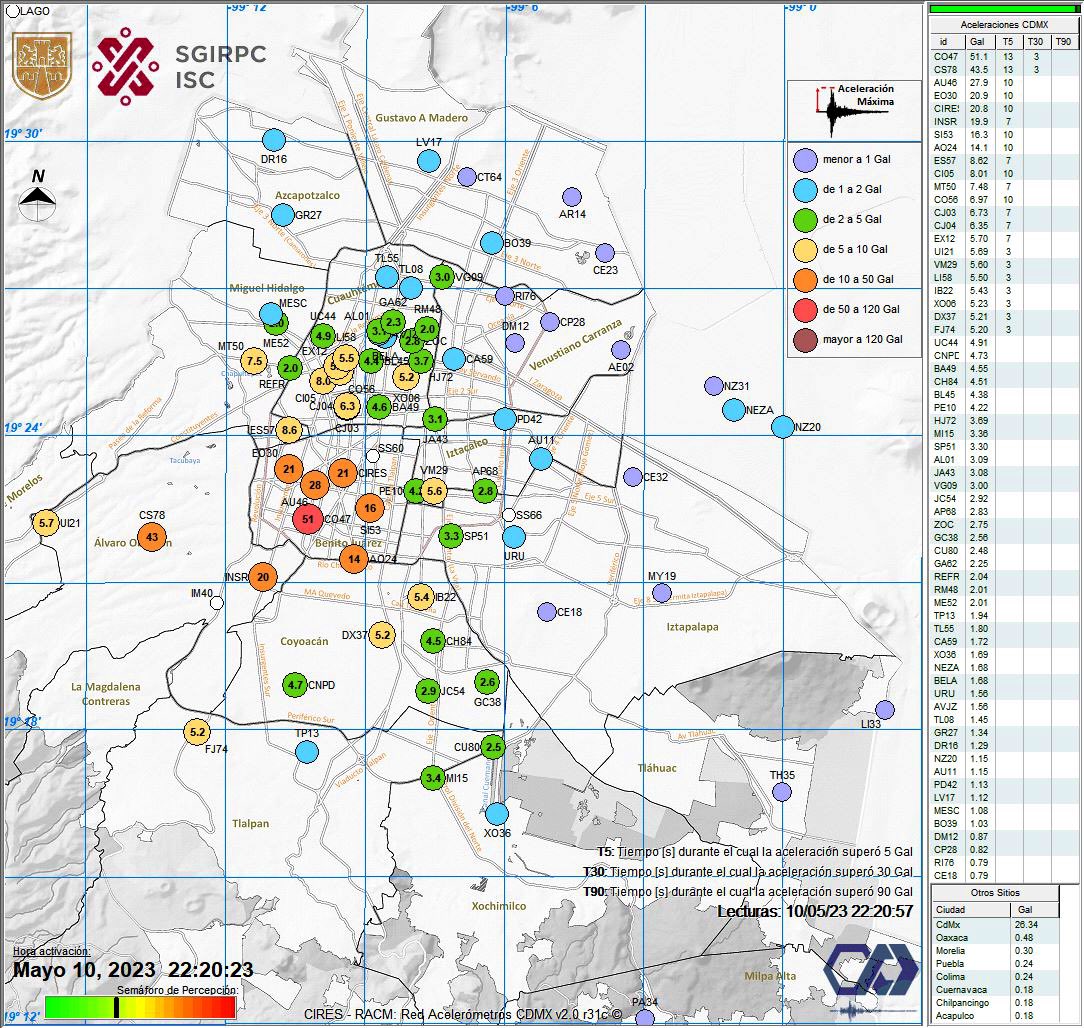Click the 'Ciudad' column header in Otros Sitios

pos(971,910)
